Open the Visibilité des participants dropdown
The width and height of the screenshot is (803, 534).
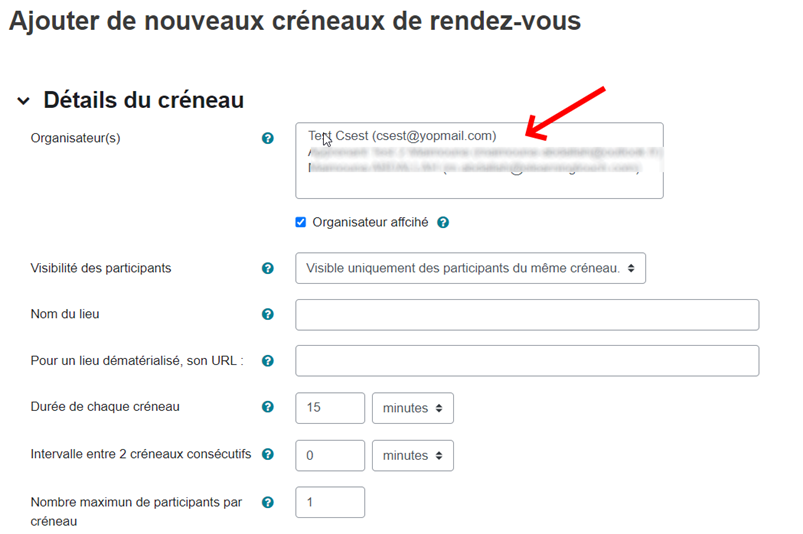tap(470, 268)
